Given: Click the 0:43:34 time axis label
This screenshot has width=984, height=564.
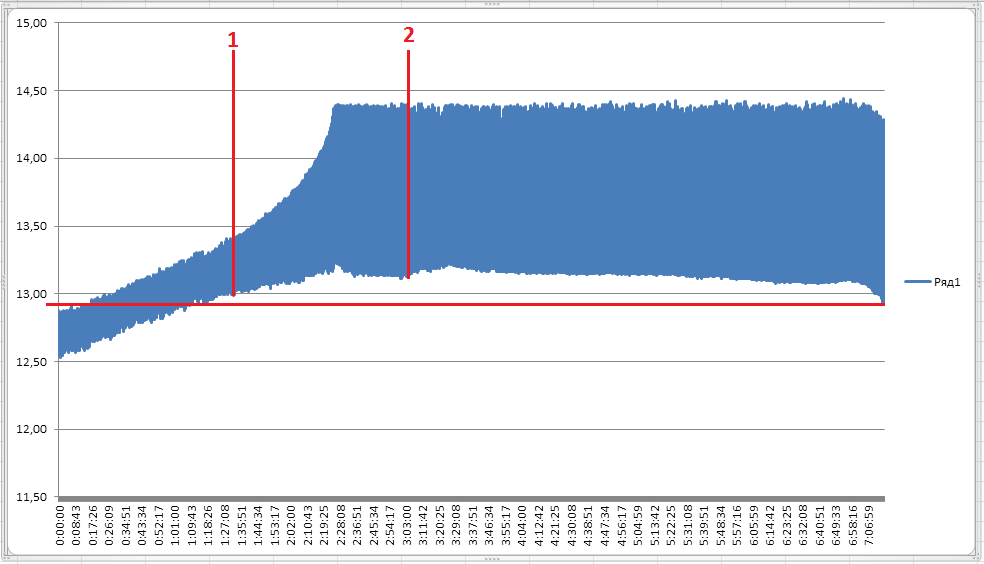Looking at the screenshot, I should click(x=142, y=525).
